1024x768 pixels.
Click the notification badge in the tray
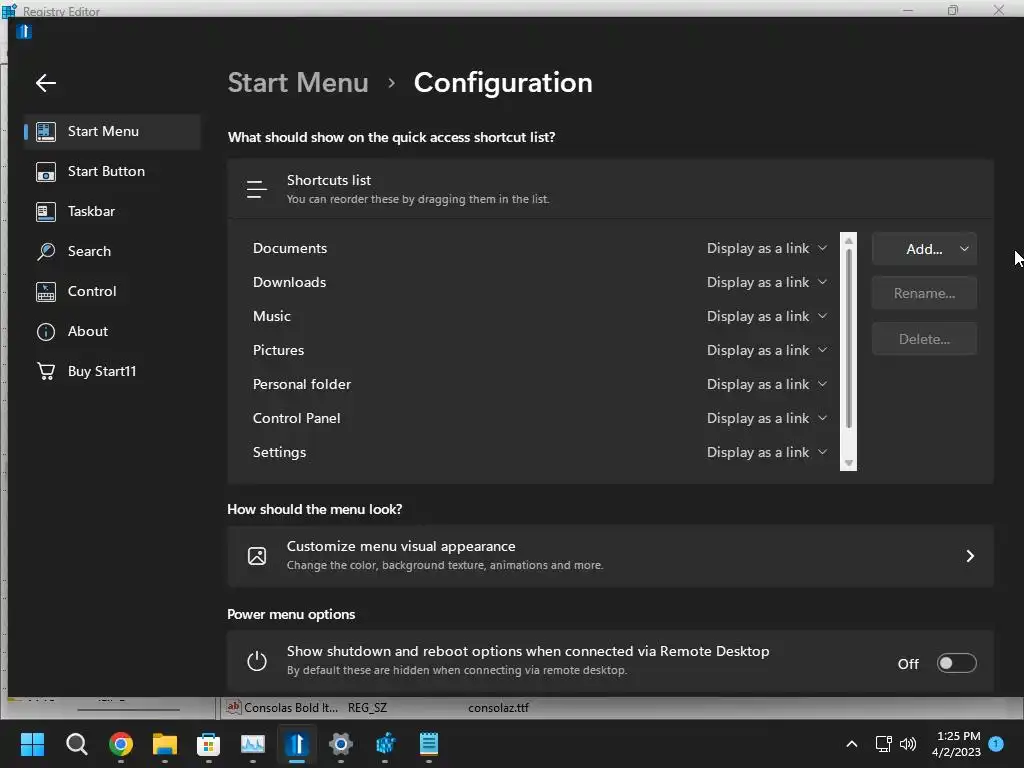(996, 743)
